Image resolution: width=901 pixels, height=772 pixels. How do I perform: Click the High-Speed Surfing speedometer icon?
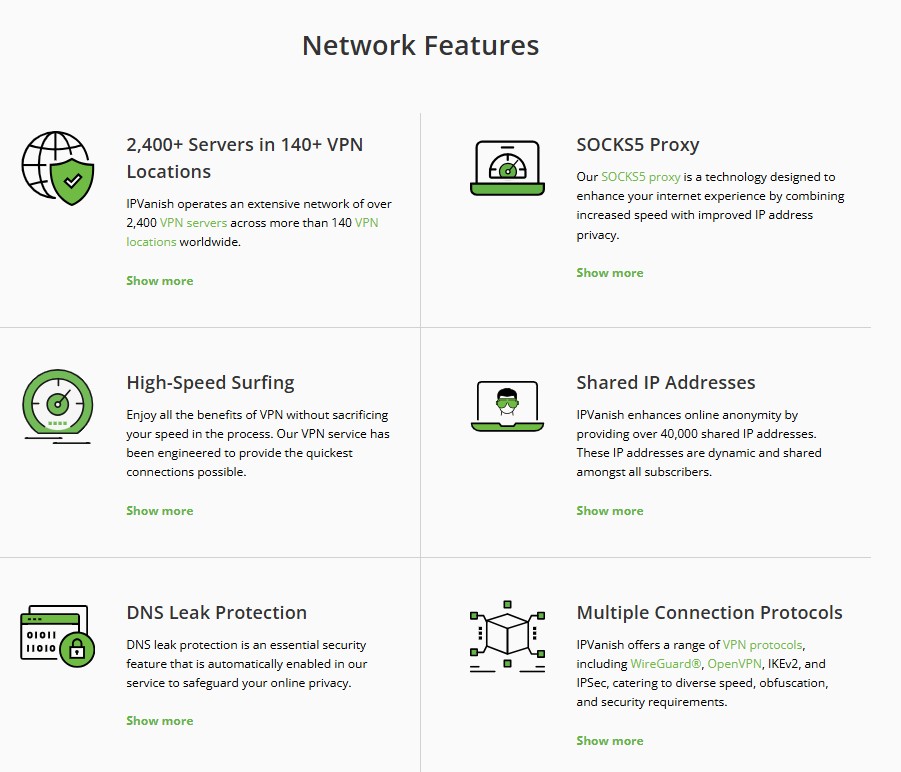pos(57,404)
